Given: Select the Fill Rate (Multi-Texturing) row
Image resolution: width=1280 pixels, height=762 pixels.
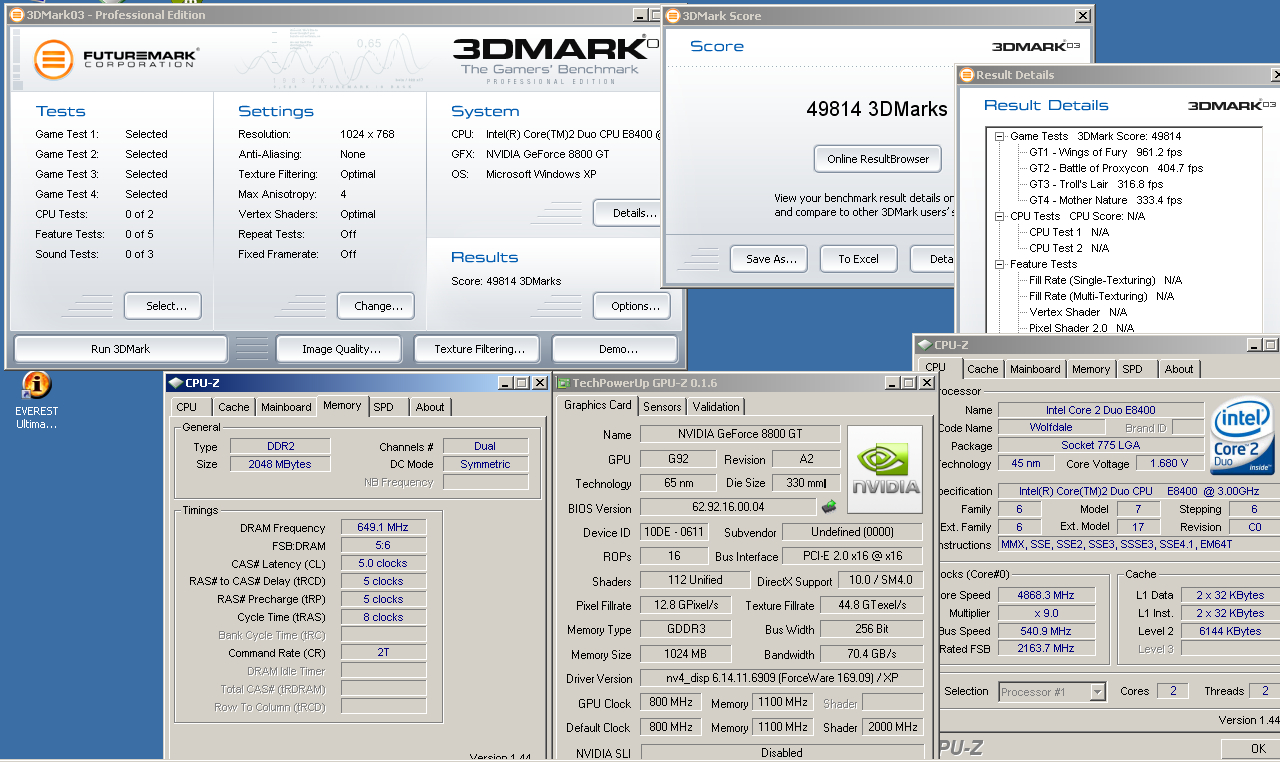Looking at the screenshot, I should pos(1100,296).
